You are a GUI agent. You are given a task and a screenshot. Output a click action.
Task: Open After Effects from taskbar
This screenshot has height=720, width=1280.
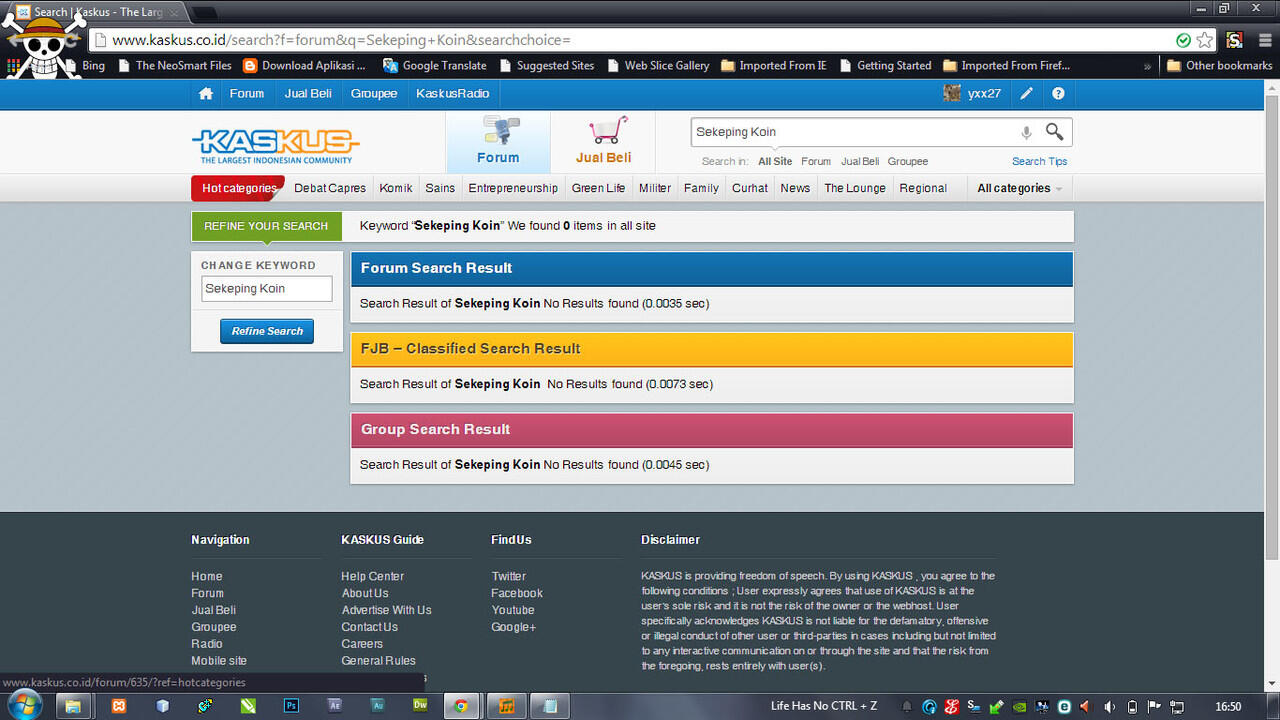334,706
